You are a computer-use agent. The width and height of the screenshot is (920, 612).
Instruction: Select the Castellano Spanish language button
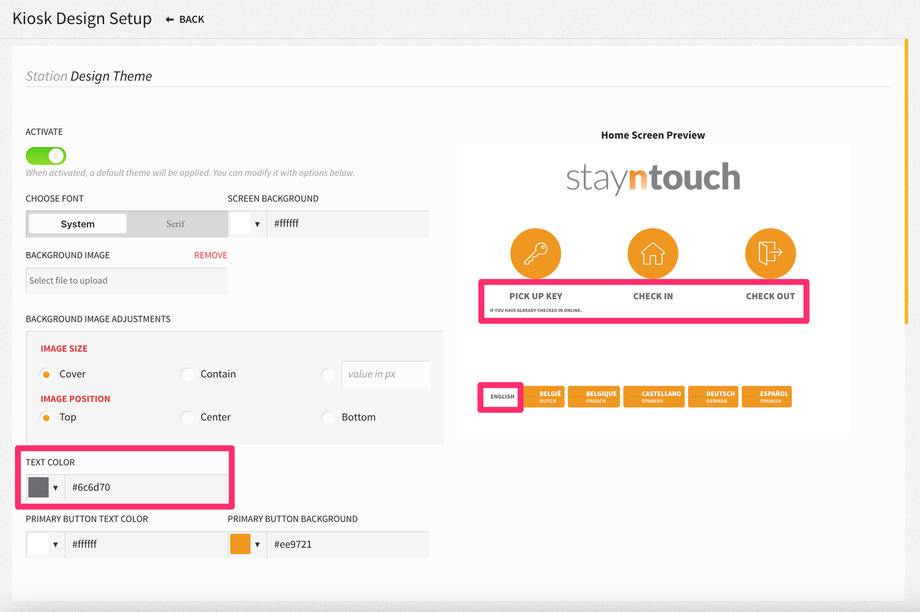coord(654,397)
